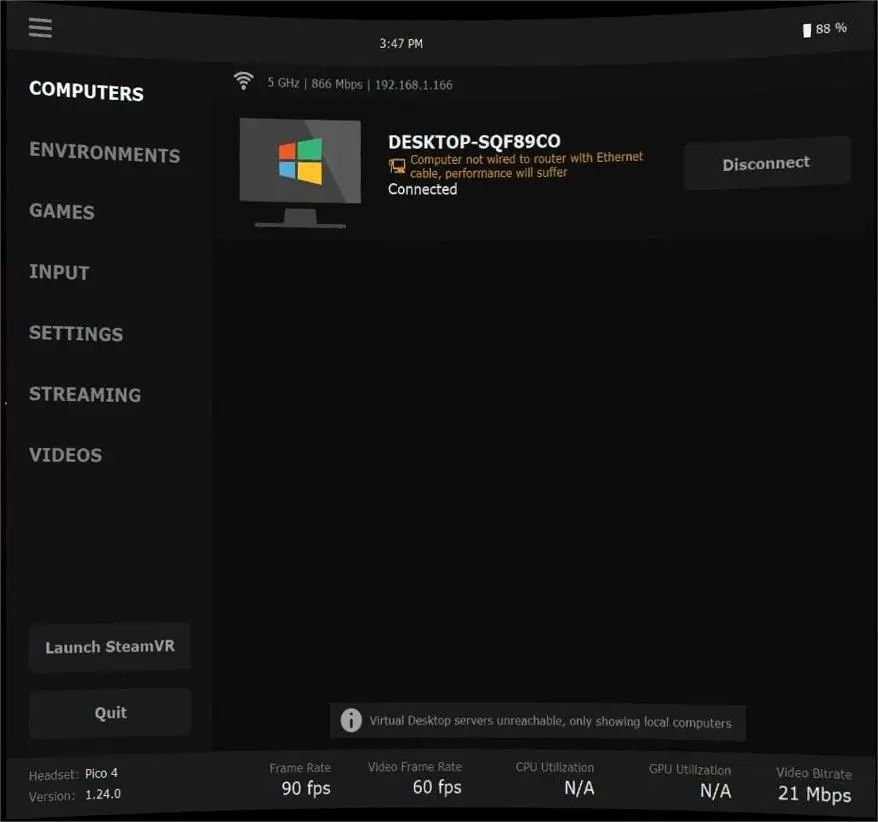Click the servers unreachable notice
The width and height of the screenshot is (878, 822).
click(538, 721)
